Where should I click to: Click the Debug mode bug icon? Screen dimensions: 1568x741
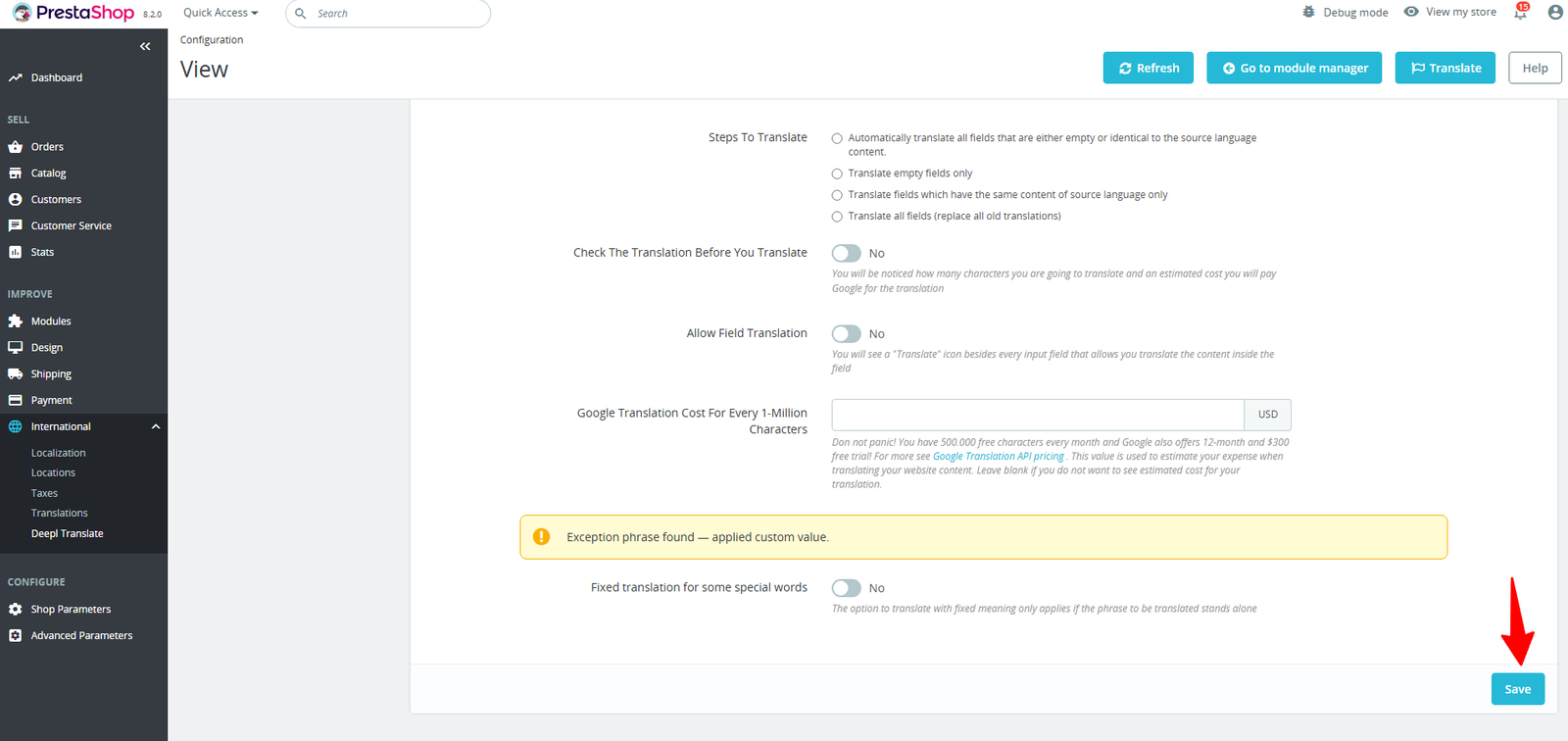coord(1309,12)
